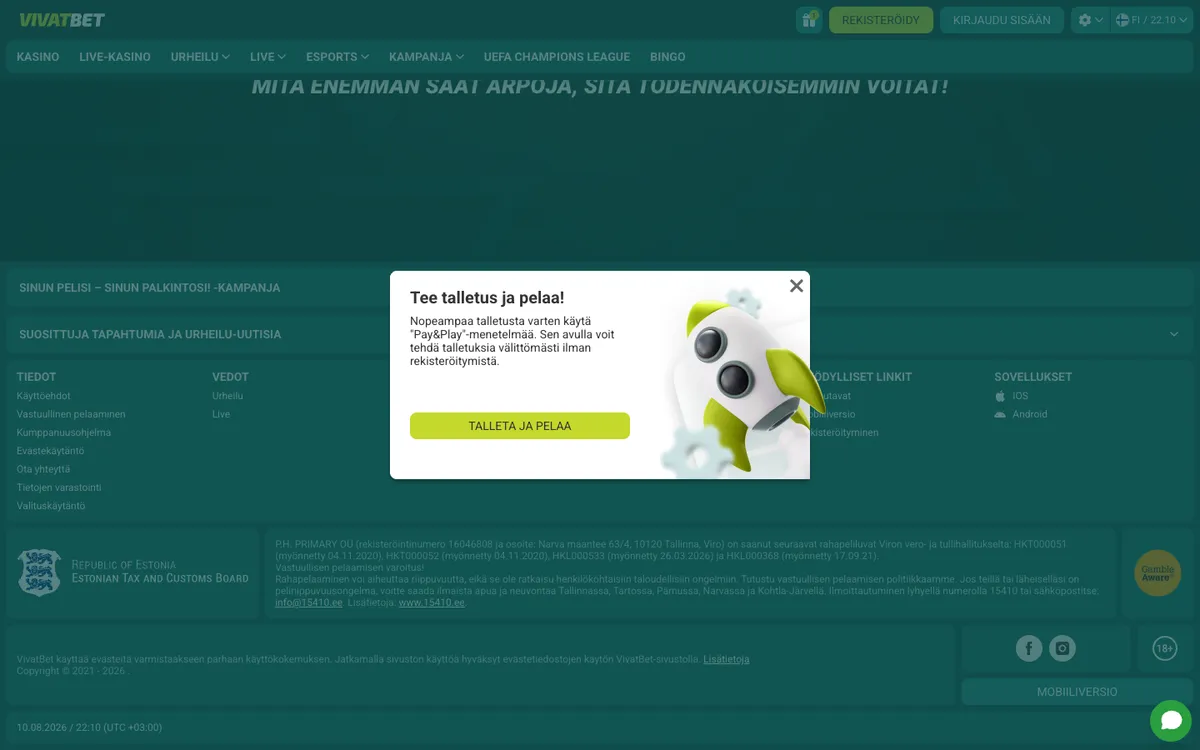The height and width of the screenshot is (750, 1200).
Task: Click Estonian Tax and Customs Board text
Action: [160, 578]
